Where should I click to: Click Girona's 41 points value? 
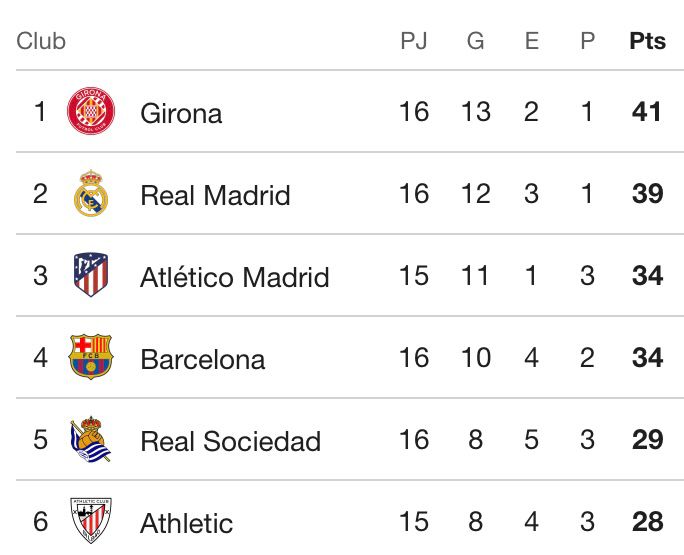647,111
